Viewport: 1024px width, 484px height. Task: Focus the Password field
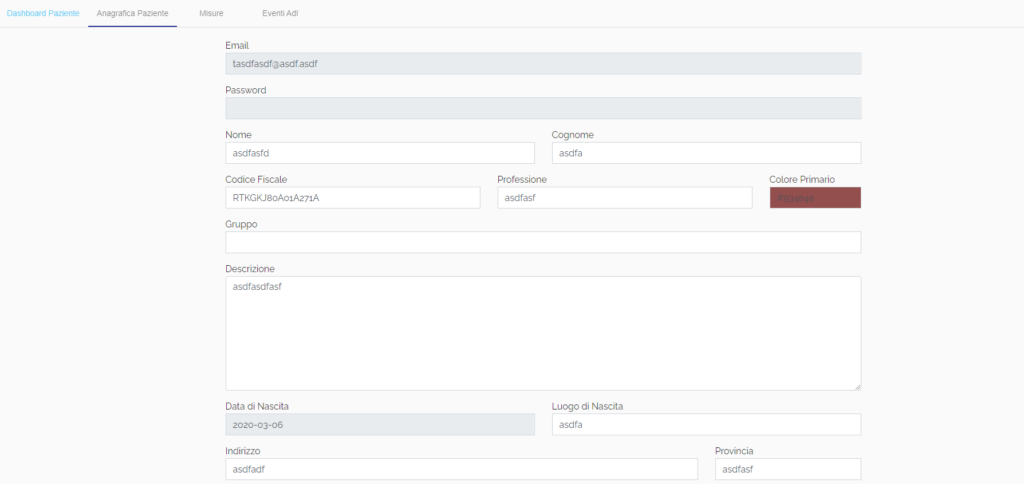[543, 108]
